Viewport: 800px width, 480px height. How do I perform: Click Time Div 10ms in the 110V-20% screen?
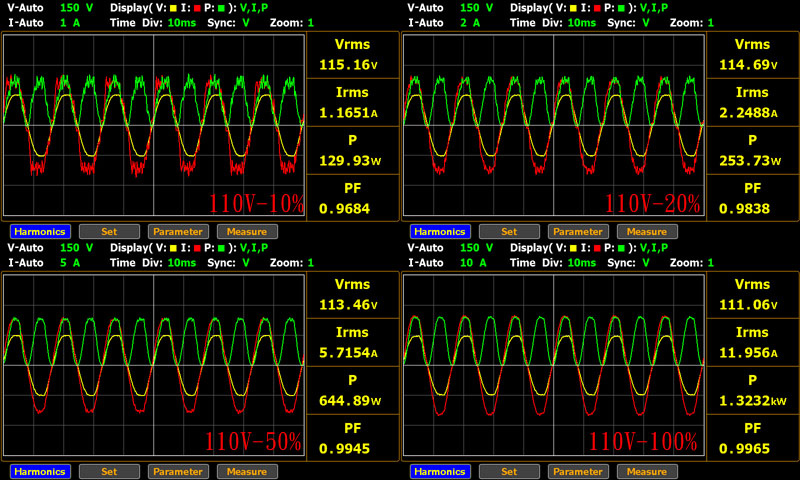[582, 23]
